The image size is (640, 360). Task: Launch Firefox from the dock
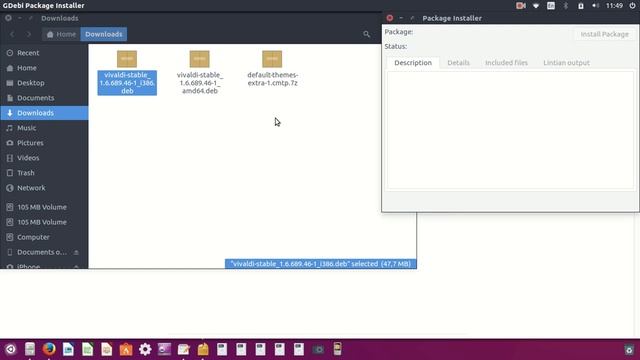(x=49, y=349)
